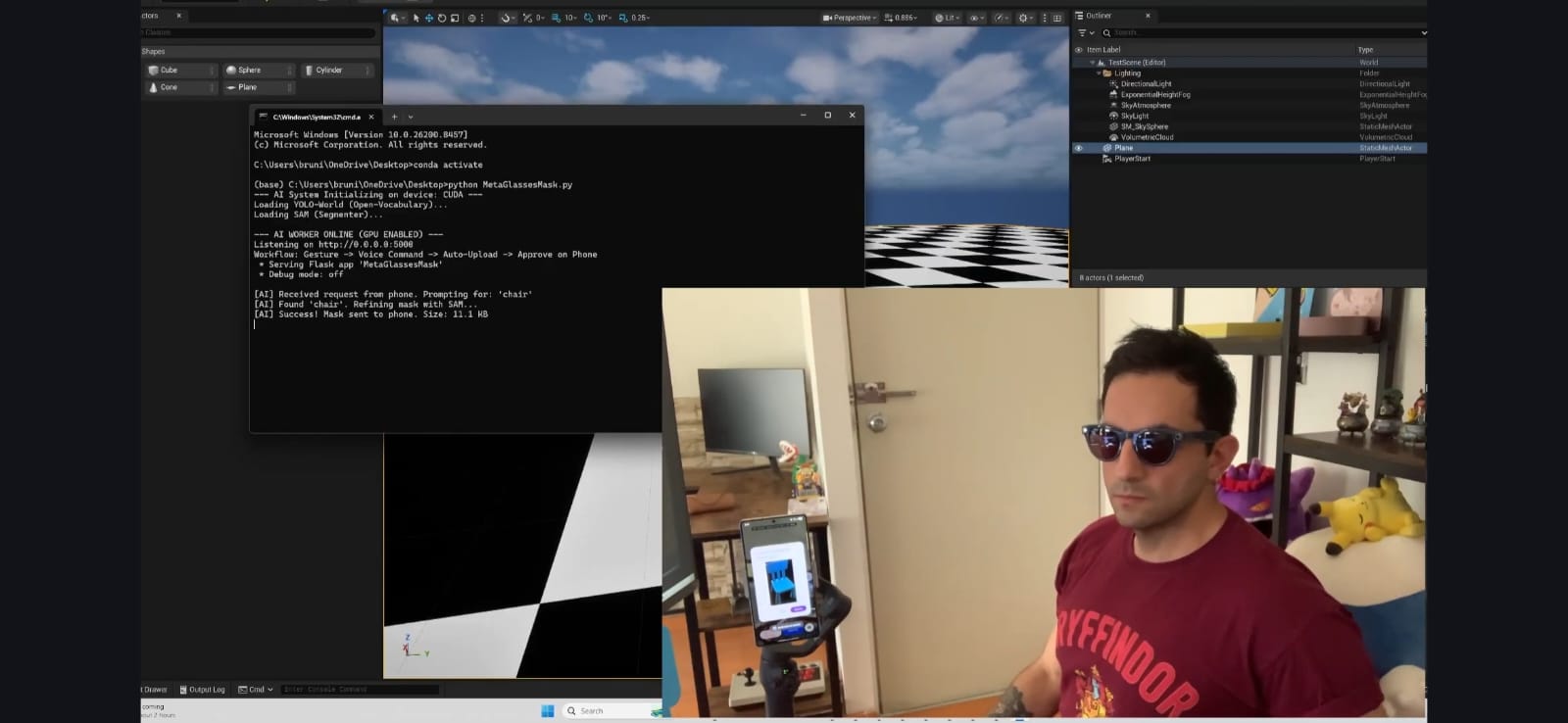Screen dimensions: 1568x723
Task: Open the Perspective view type dropdown
Action: click(x=850, y=18)
